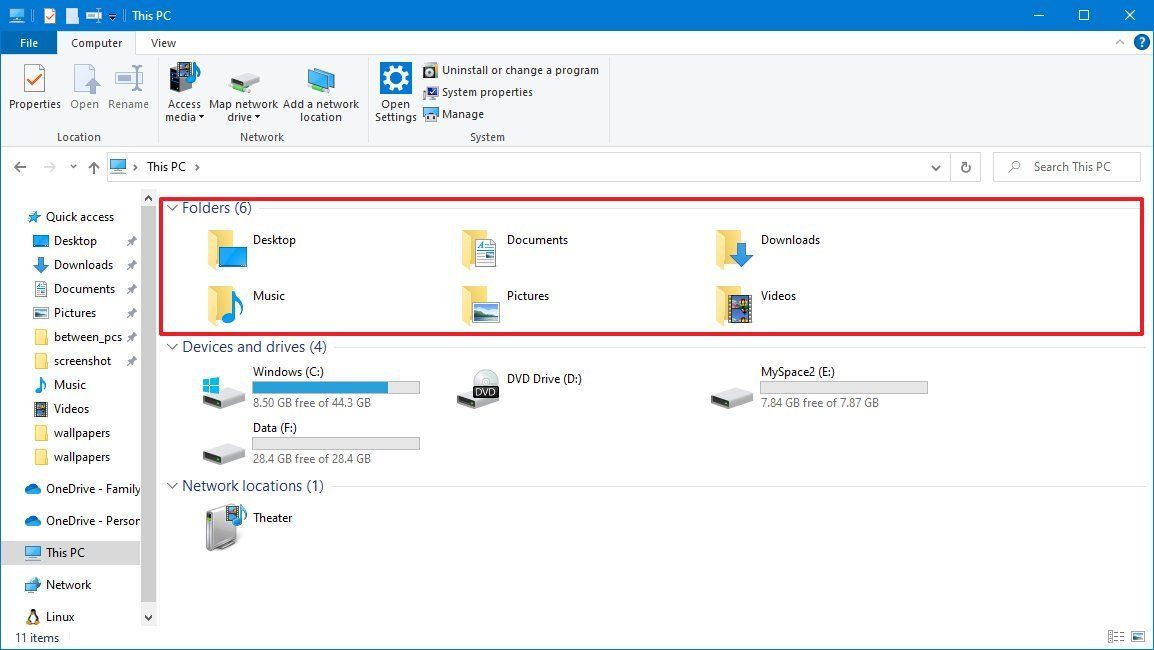Open the Access media dropdown
The image size is (1154, 650).
coord(184,92)
